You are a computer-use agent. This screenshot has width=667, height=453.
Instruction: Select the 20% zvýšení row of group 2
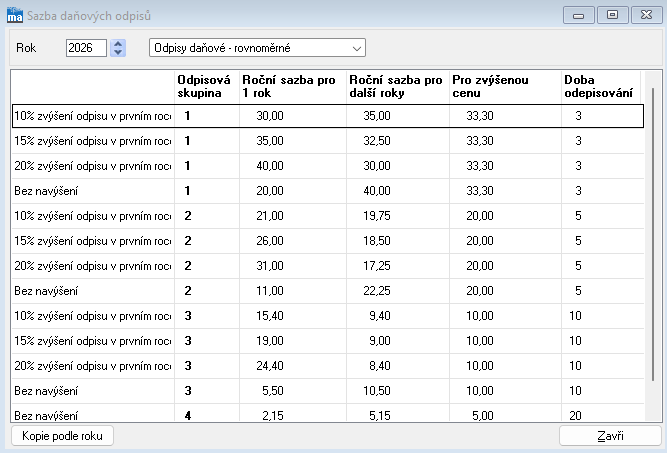pyautogui.click(x=328, y=266)
